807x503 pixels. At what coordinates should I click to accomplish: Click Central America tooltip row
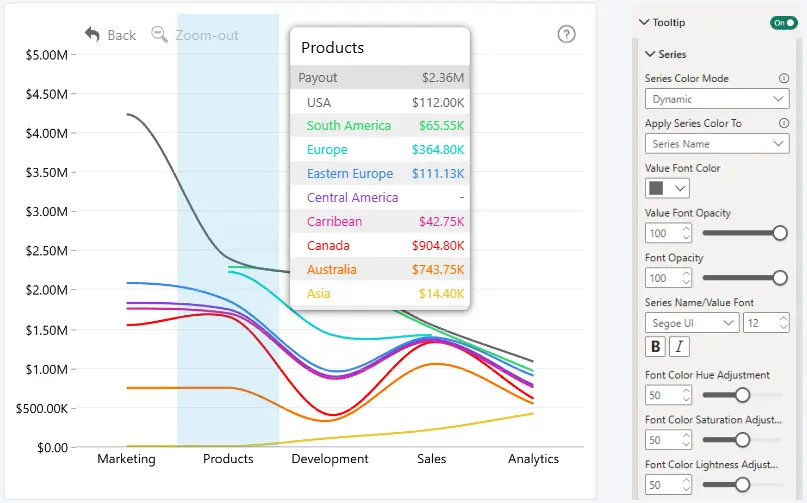coord(380,198)
